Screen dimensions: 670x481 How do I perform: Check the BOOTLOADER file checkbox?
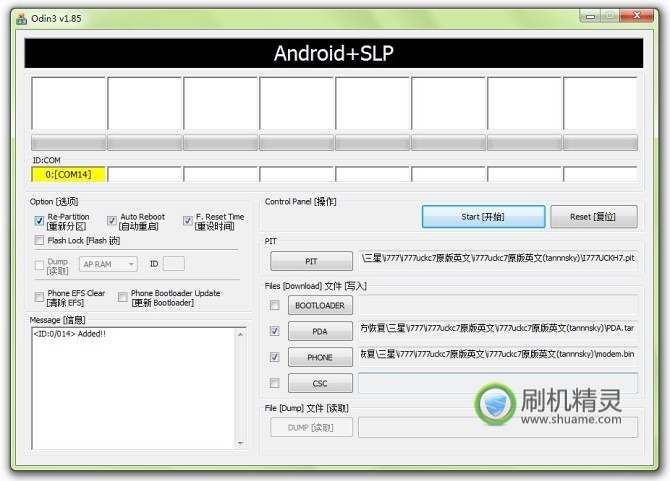coord(274,305)
